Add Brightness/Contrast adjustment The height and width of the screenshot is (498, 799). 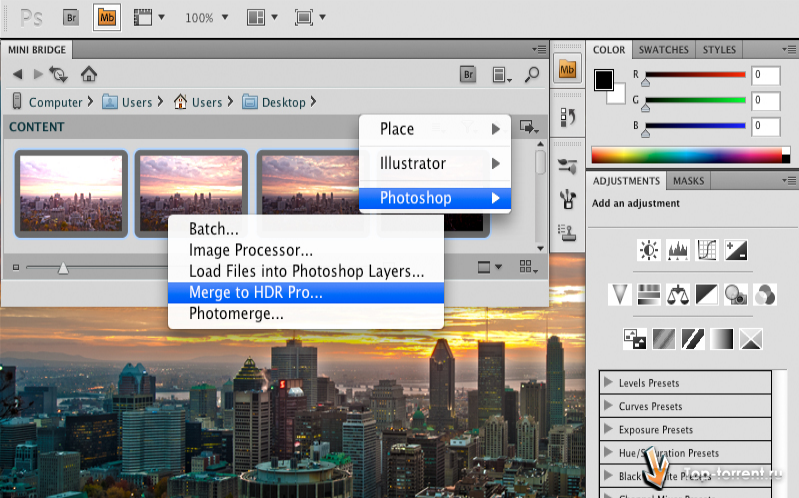click(649, 250)
